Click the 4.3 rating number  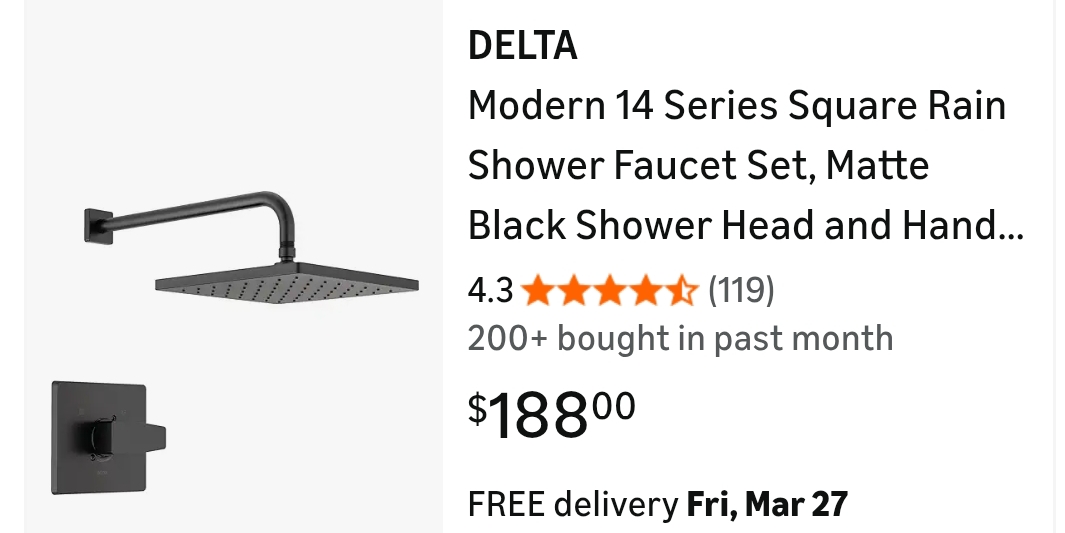coord(490,291)
